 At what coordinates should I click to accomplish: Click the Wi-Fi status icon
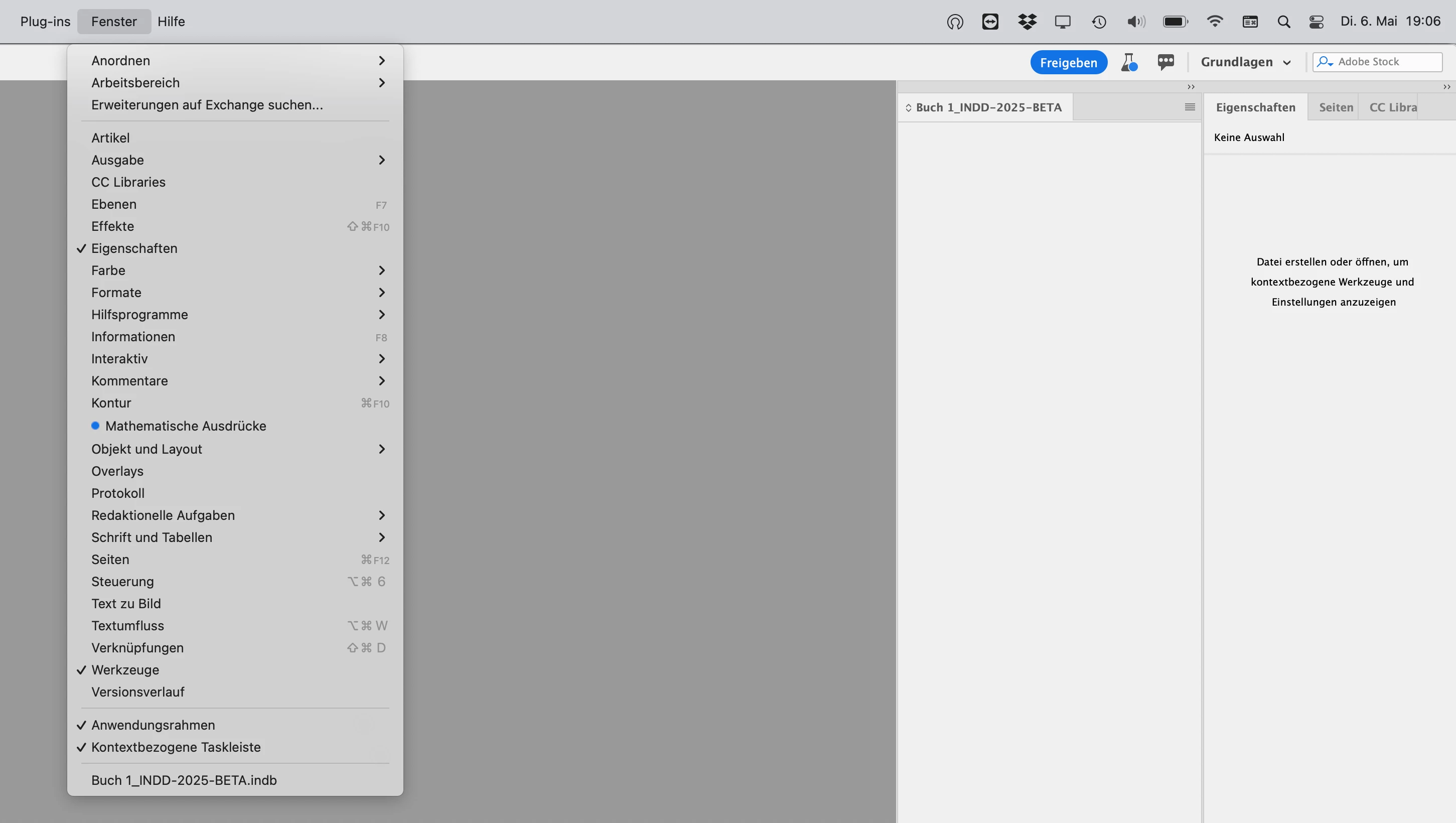pyautogui.click(x=1215, y=22)
